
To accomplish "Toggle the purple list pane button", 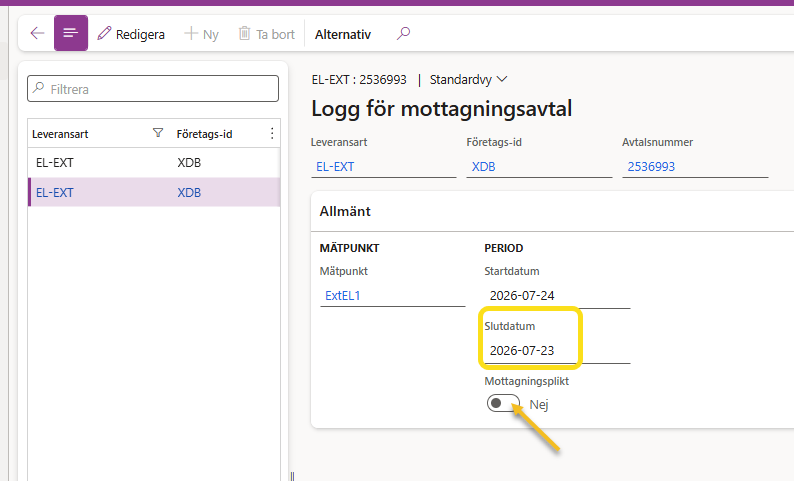I will pos(71,33).
